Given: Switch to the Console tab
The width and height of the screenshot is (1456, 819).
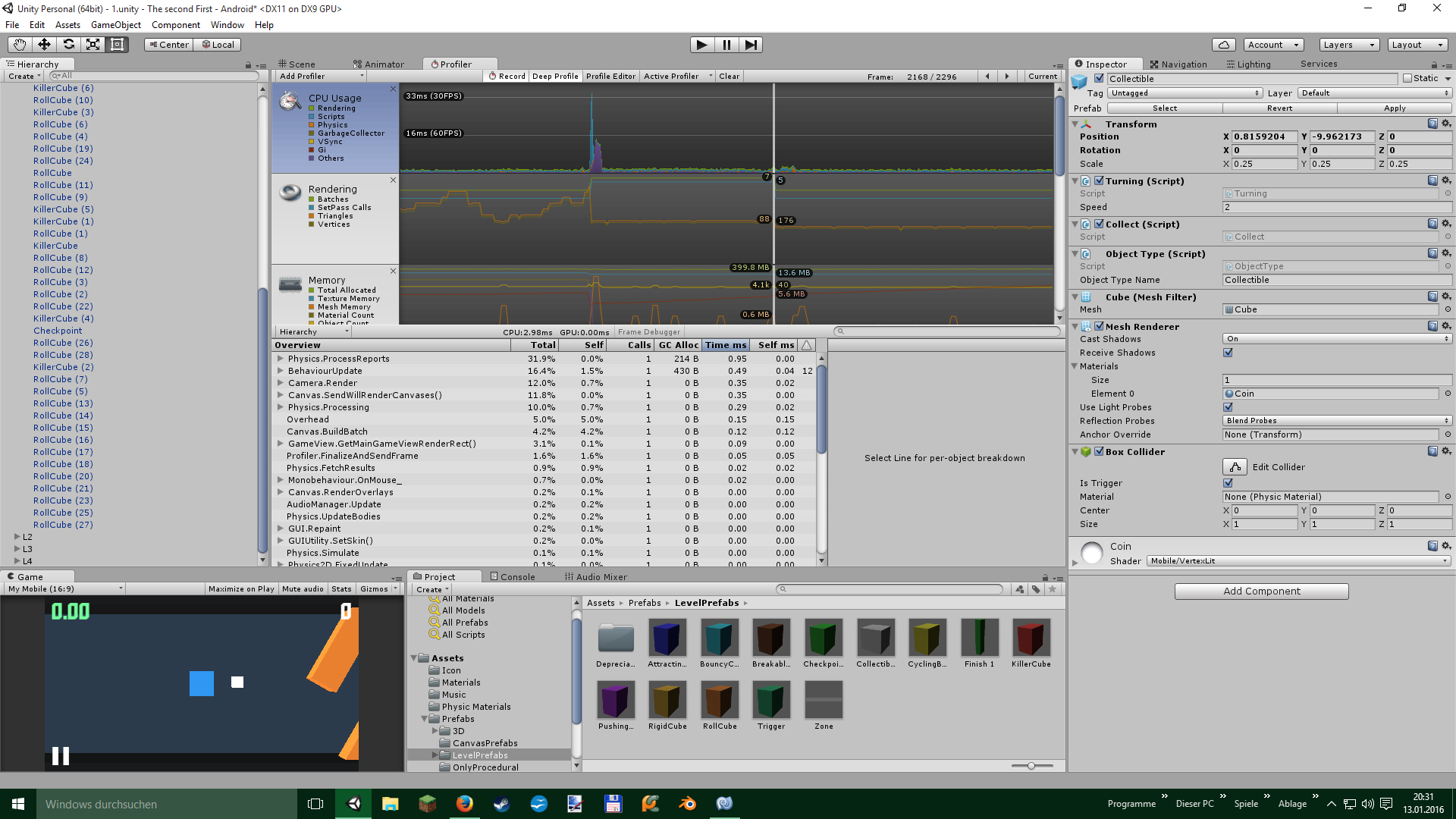Looking at the screenshot, I should [512, 577].
